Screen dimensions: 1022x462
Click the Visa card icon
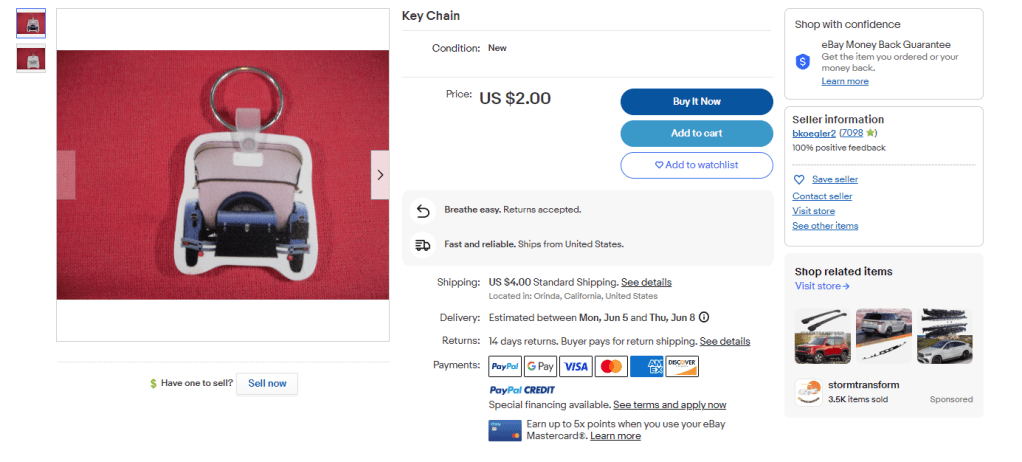pyautogui.click(x=575, y=367)
